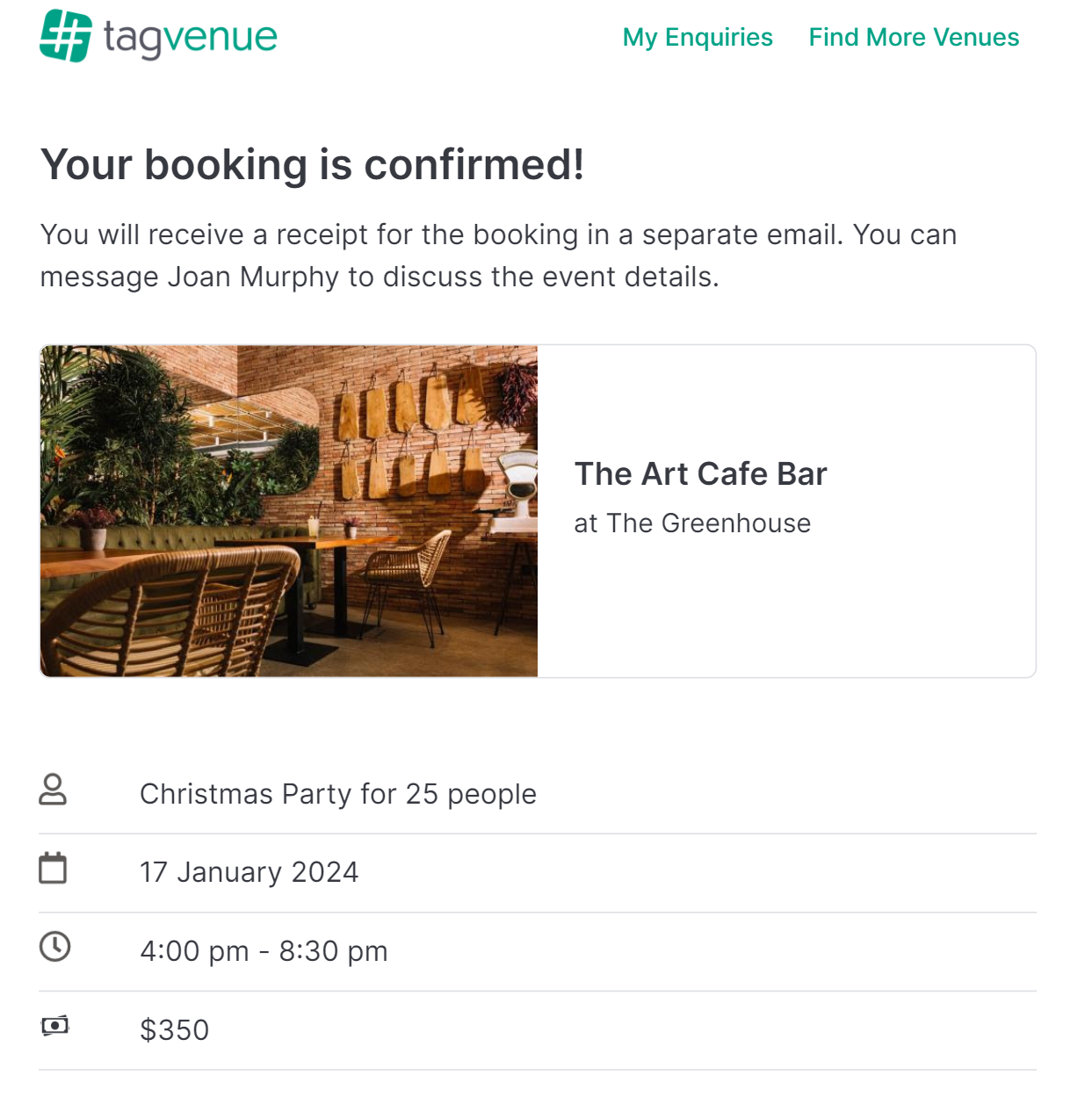This screenshot has width=1092, height=1097.
Task: Click the 'Your booking is confirmed!' heading
Action: click(x=313, y=164)
